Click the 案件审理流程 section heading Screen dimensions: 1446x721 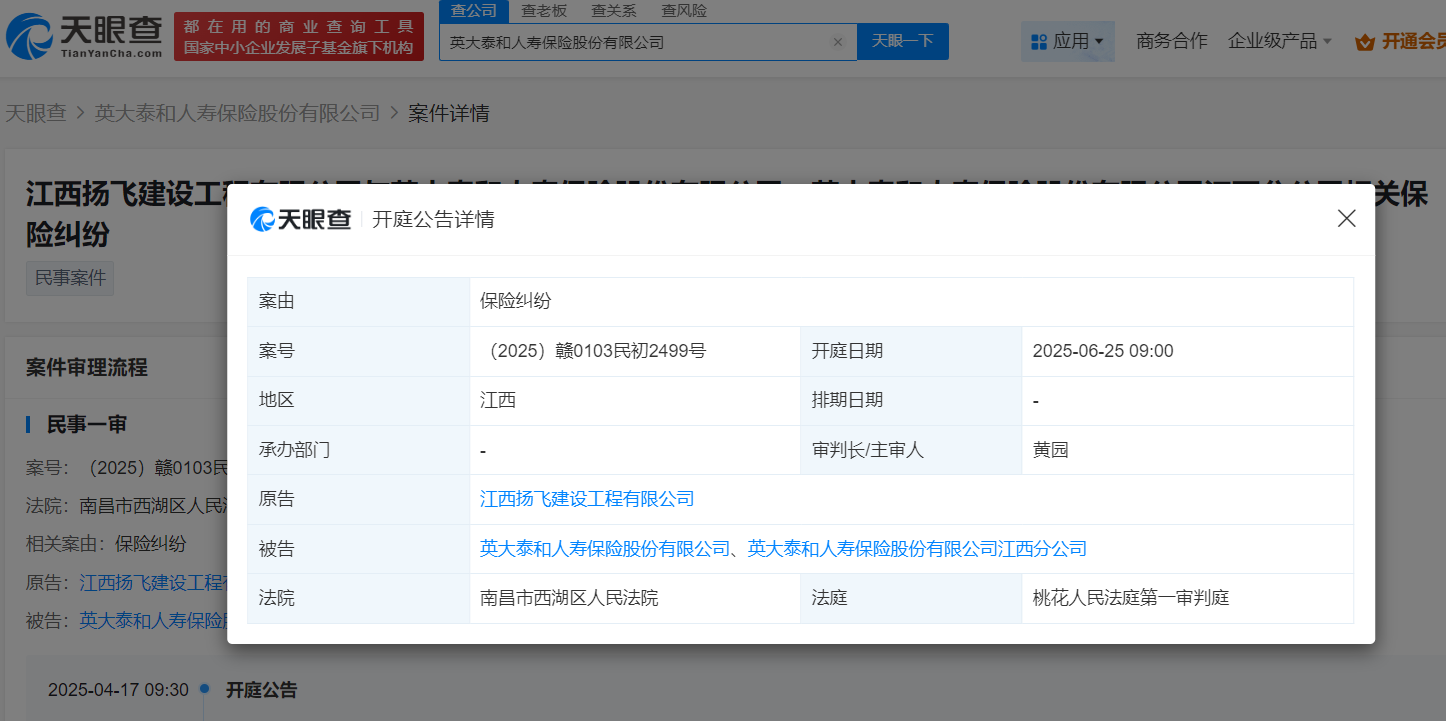point(87,367)
